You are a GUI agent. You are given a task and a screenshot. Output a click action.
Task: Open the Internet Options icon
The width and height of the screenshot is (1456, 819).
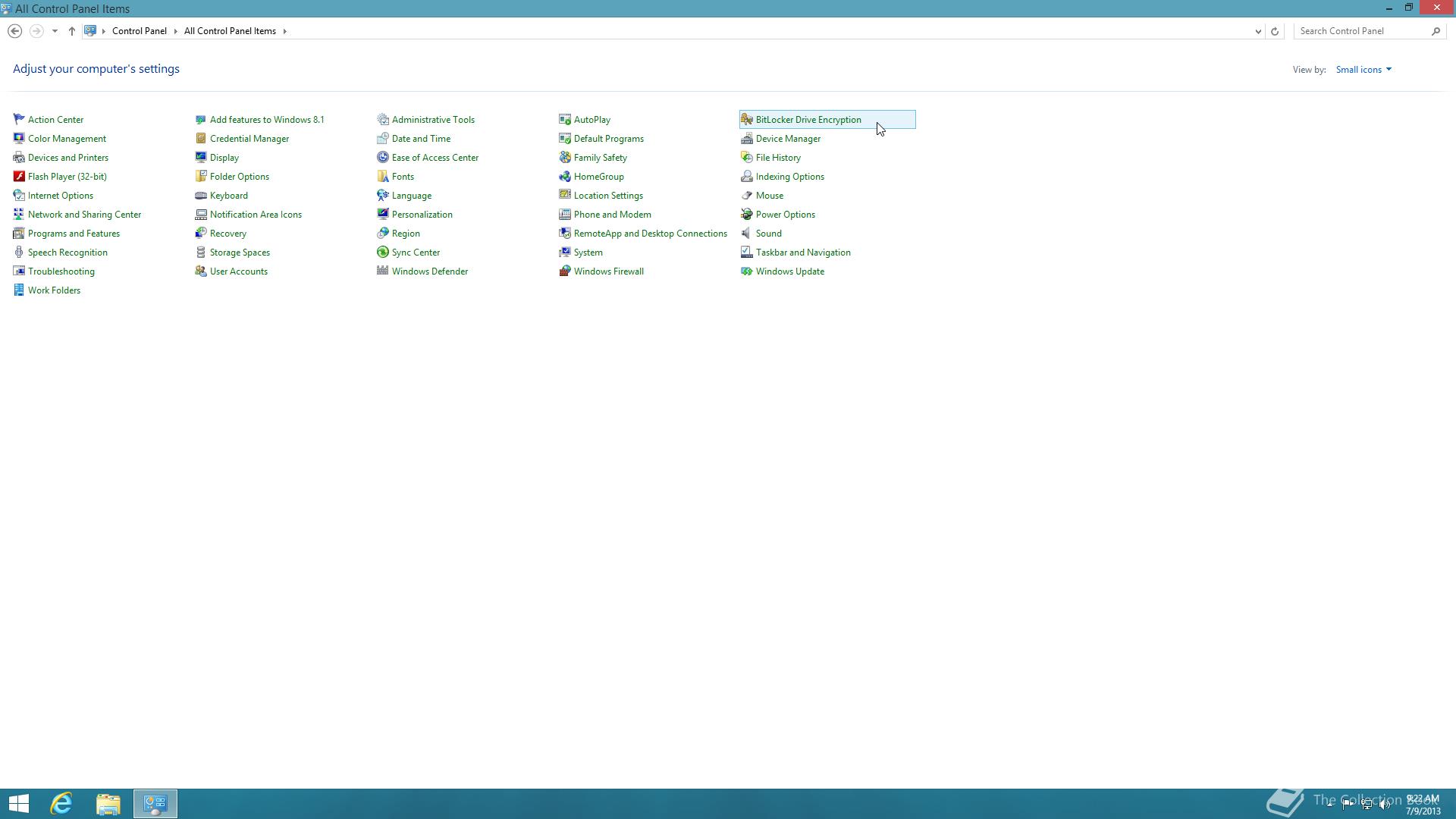point(19,195)
